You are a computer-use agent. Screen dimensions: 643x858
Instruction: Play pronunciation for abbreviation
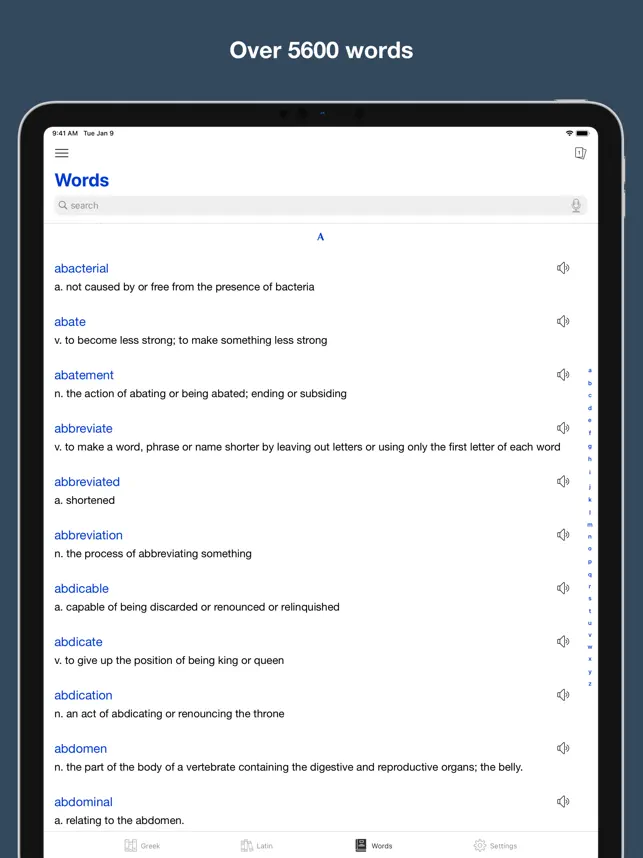[x=563, y=535]
